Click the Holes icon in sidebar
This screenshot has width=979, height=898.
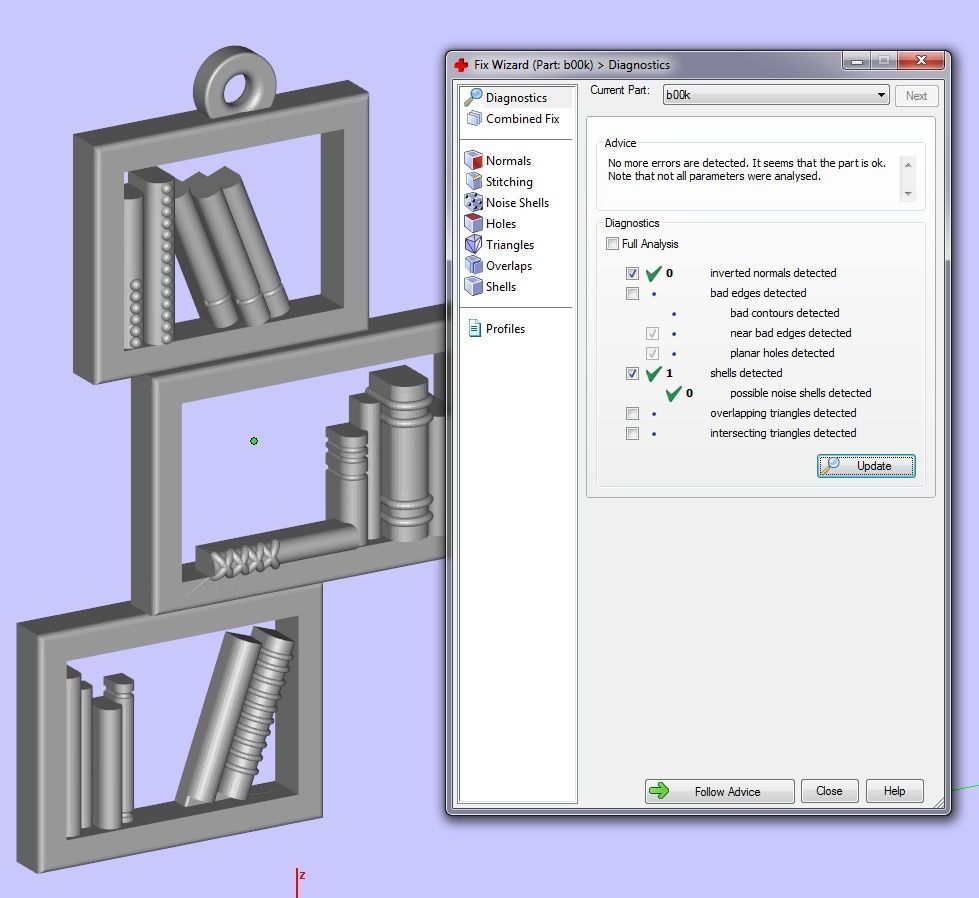pyautogui.click(x=474, y=223)
